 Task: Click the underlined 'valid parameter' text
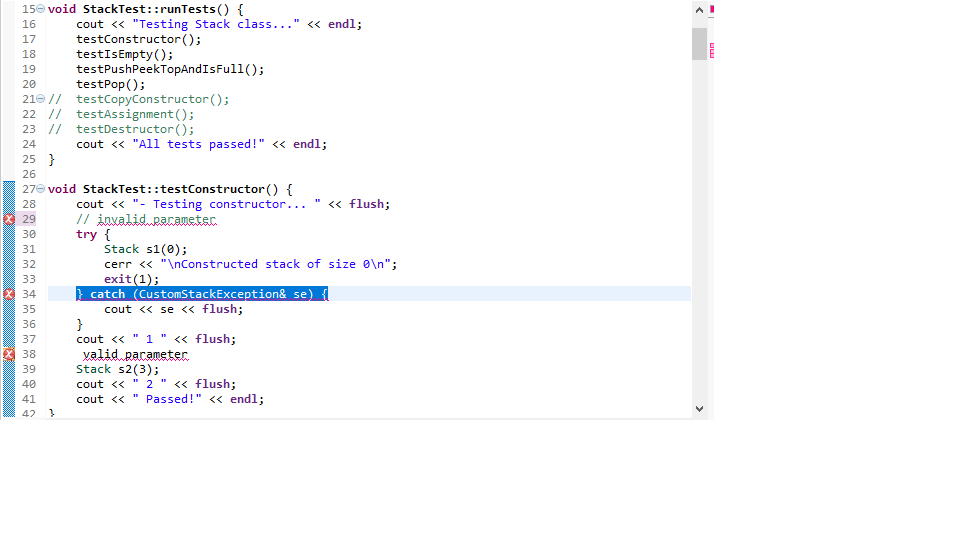[135, 354]
